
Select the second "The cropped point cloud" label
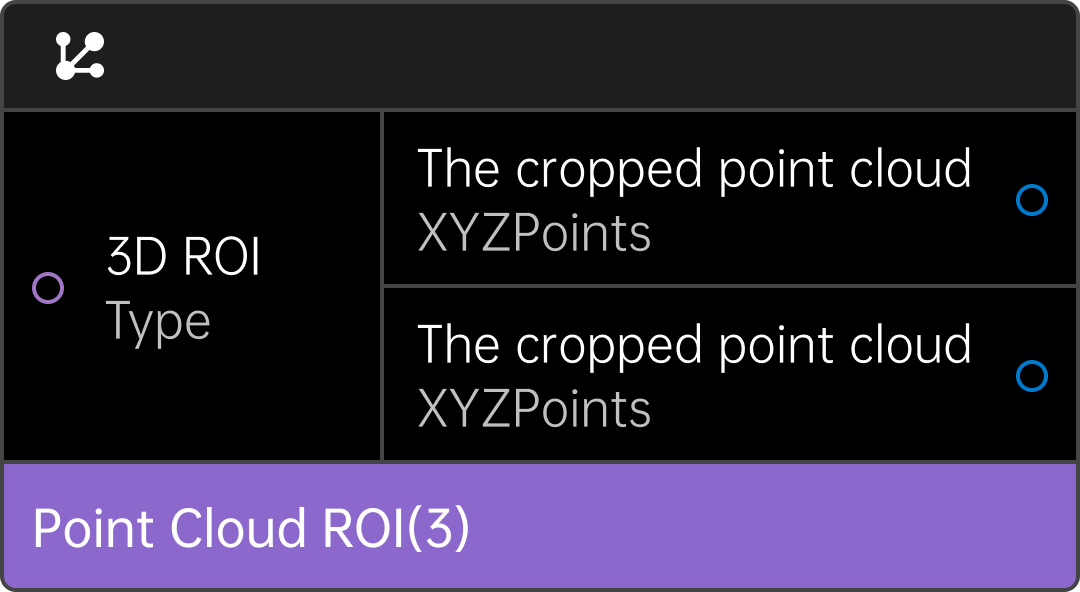point(694,345)
